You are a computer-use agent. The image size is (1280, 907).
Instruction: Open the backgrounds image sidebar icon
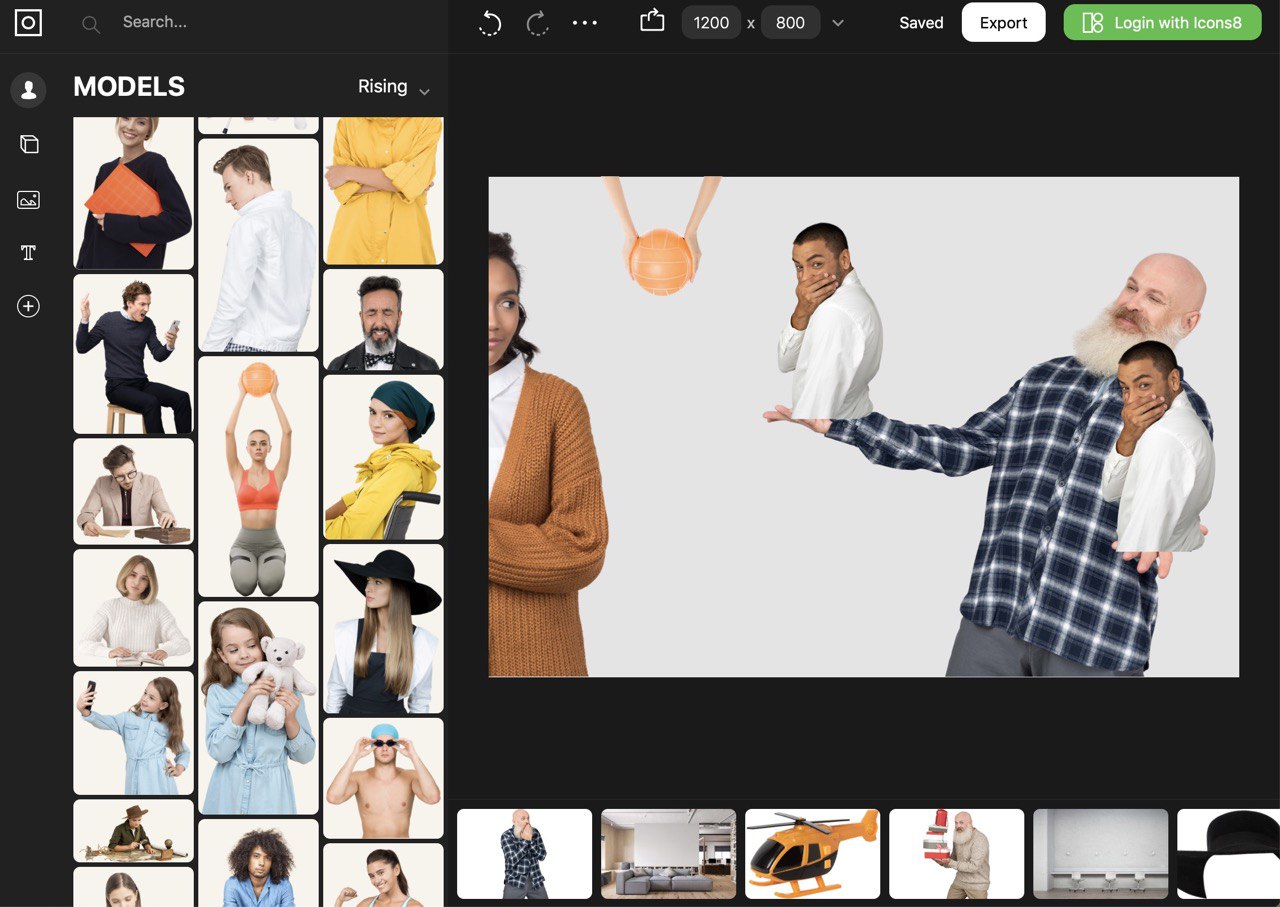pyautogui.click(x=29, y=200)
